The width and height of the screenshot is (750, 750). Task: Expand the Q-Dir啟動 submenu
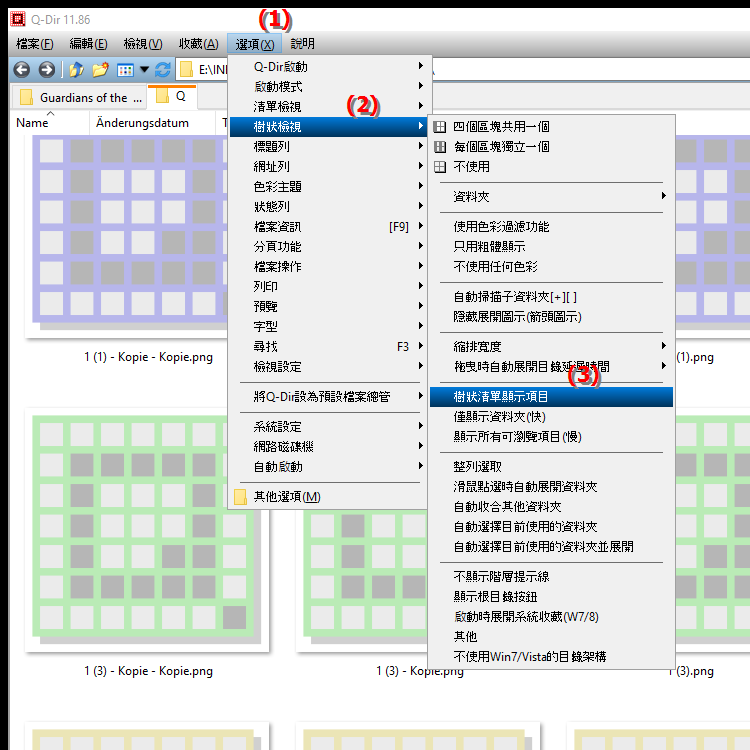click(x=328, y=67)
